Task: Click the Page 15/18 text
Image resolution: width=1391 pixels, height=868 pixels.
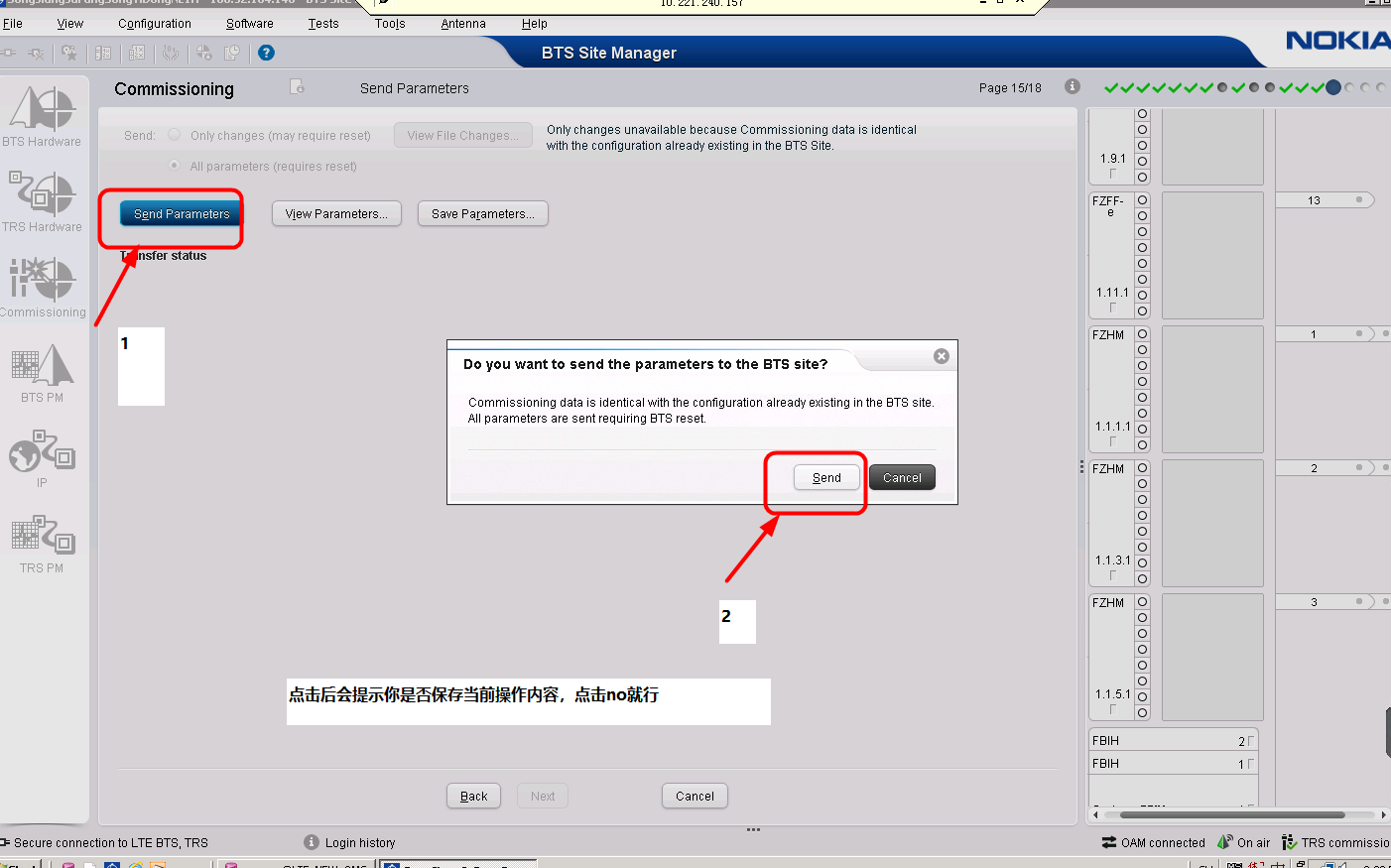Action: tap(1010, 88)
